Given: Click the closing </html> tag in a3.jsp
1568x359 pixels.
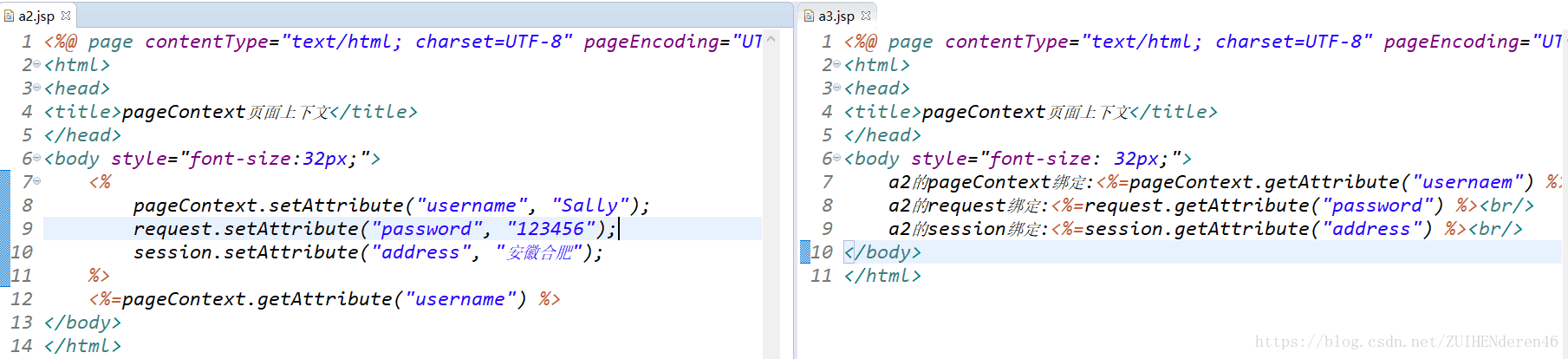Looking at the screenshot, I should pos(882,276).
